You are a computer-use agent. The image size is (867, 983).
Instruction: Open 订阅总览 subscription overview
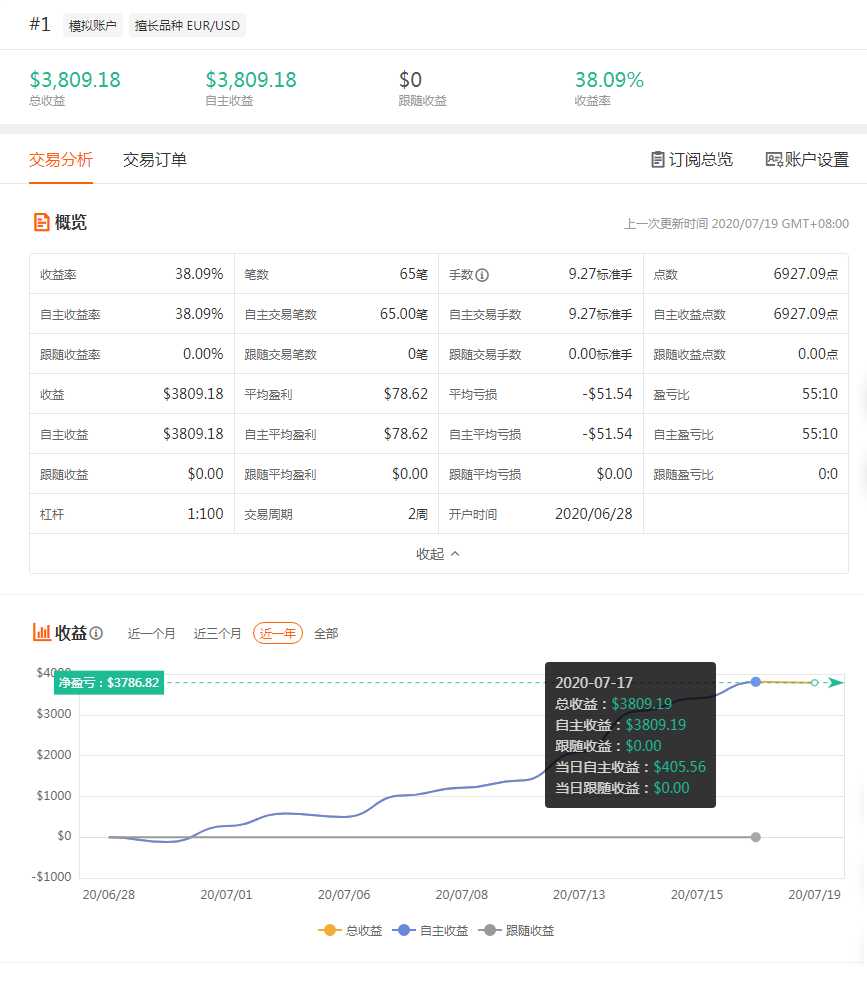pos(692,160)
